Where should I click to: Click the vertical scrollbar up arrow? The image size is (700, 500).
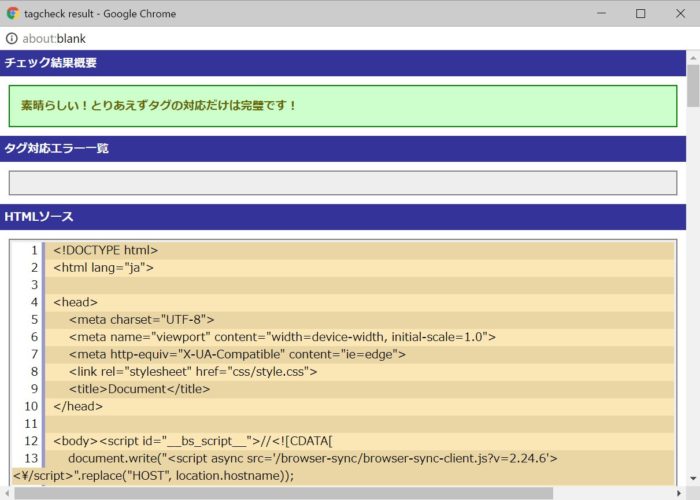point(693,57)
